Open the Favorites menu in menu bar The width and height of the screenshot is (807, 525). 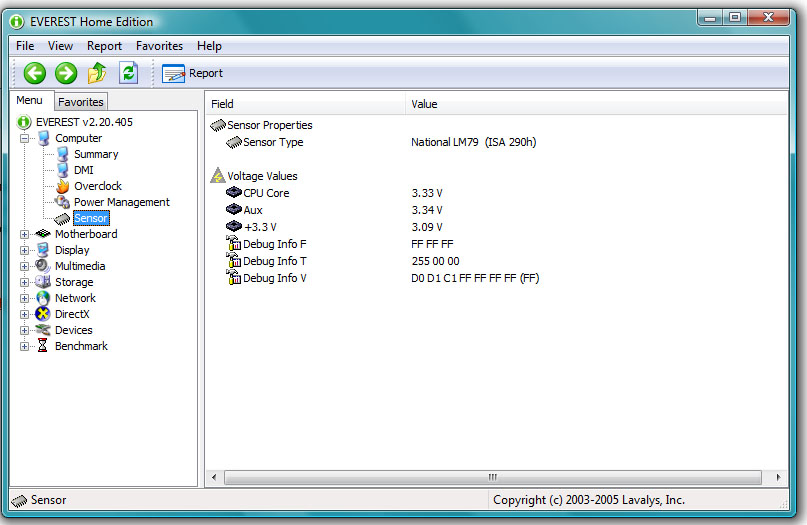(x=160, y=46)
